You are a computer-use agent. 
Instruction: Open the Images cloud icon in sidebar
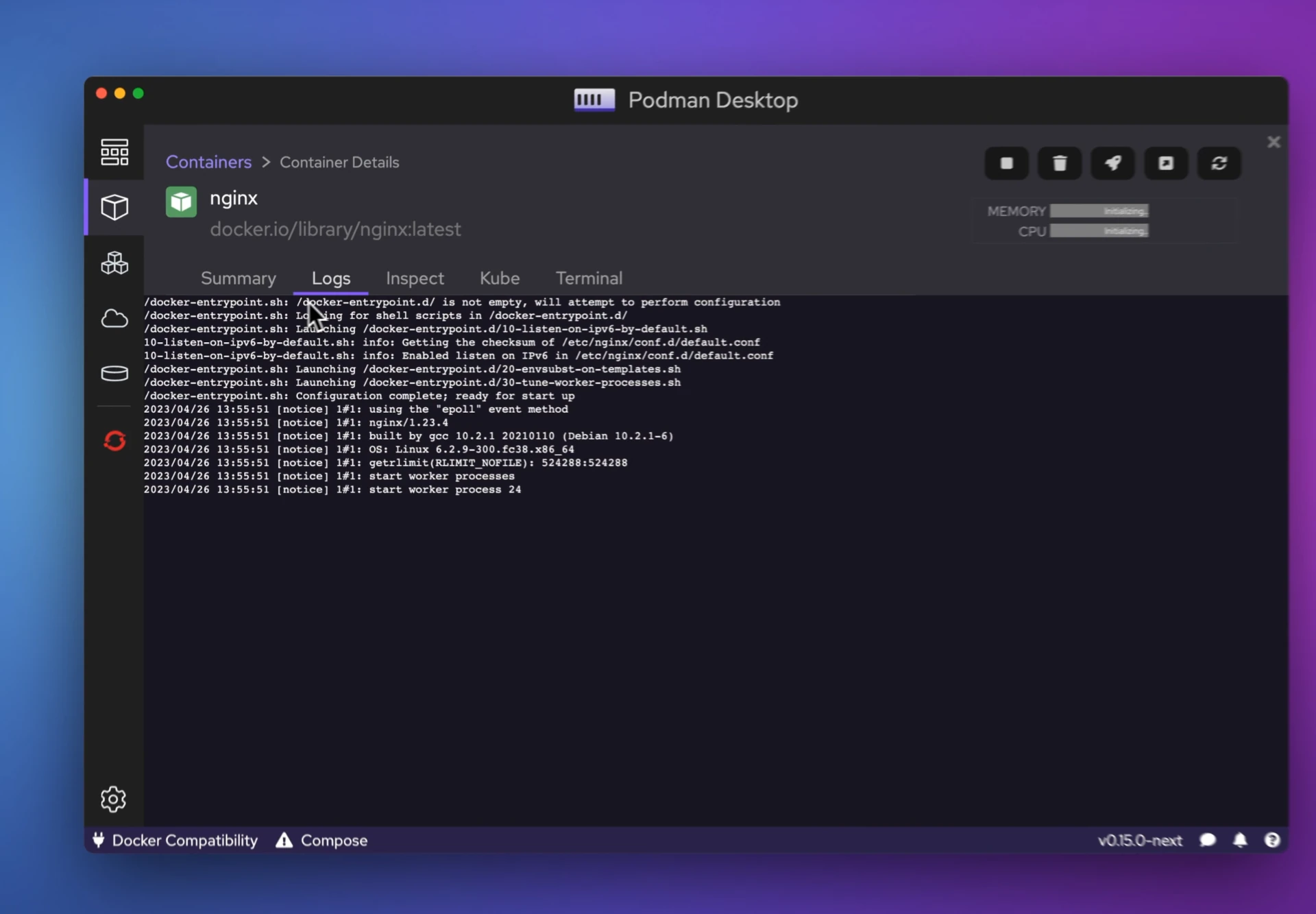[x=114, y=318]
